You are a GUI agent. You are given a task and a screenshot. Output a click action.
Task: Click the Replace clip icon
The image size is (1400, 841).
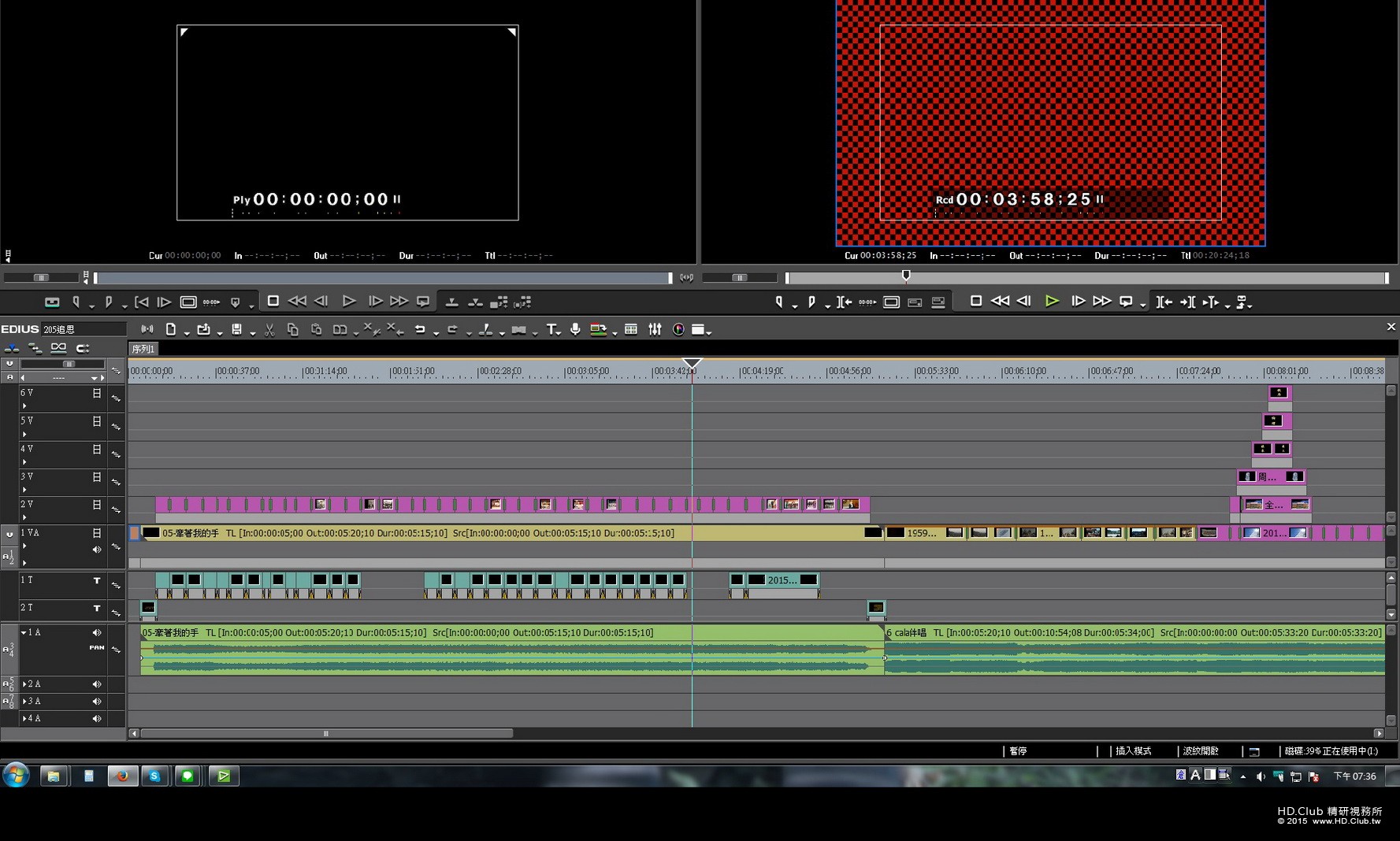[340, 330]
